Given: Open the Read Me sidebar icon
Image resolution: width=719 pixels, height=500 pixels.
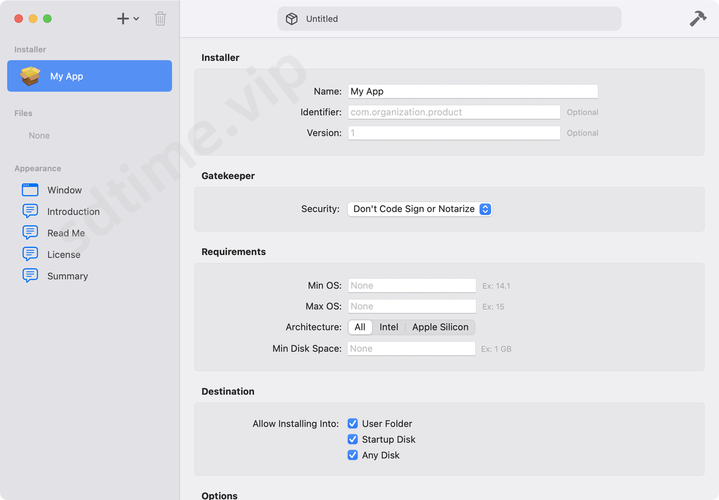Looking at the screenshot, I should pyautogui.click(x=30, y=233).
